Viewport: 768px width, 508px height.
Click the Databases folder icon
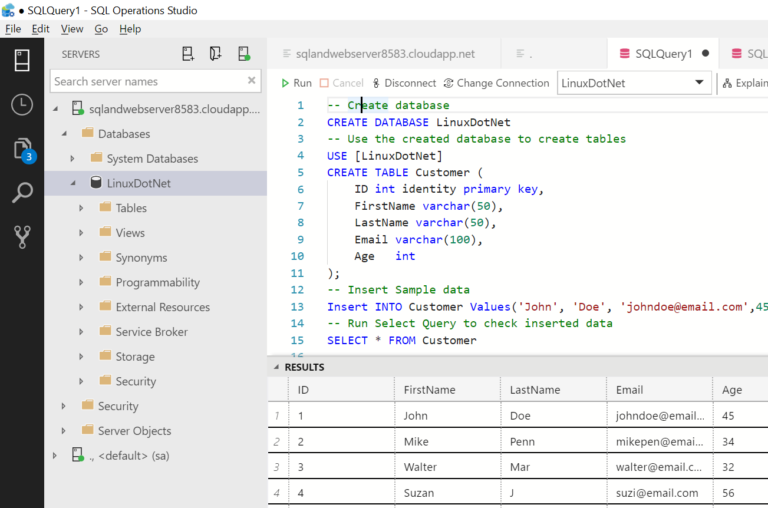[x=87, y=133]
